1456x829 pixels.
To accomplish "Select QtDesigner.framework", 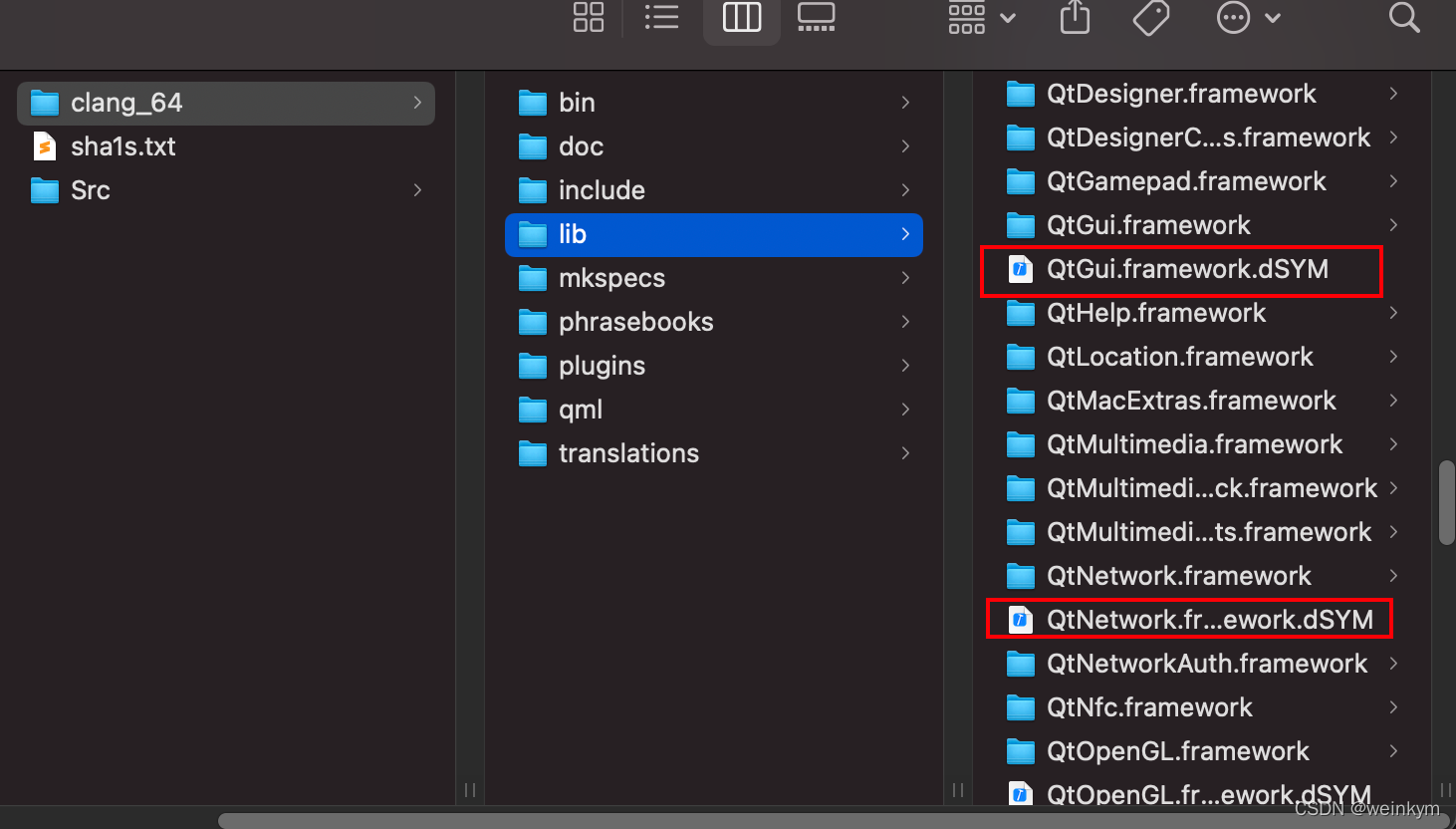I will 1202,94.
